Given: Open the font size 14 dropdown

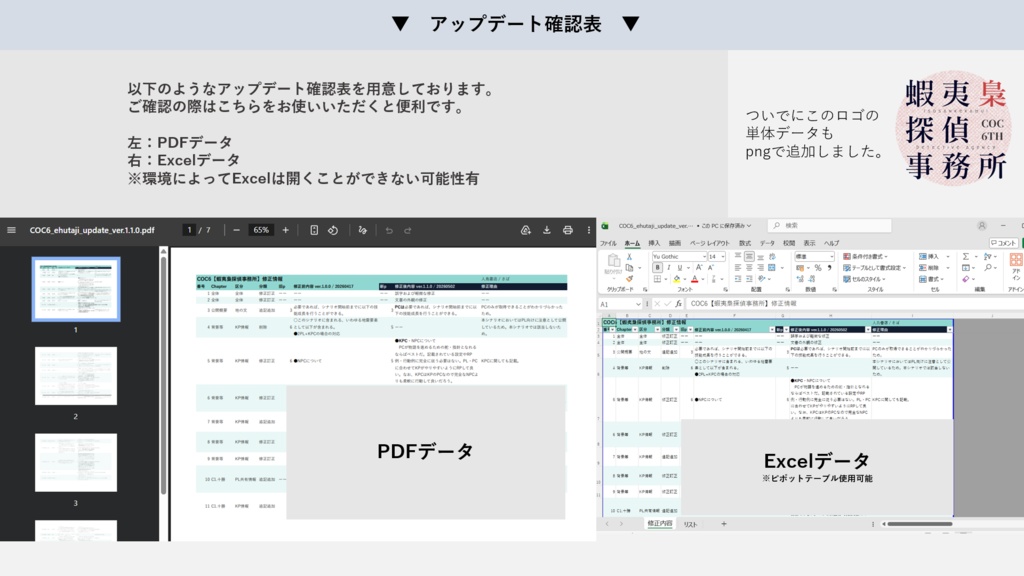Looking at the screenshot, I should (722, 257).
